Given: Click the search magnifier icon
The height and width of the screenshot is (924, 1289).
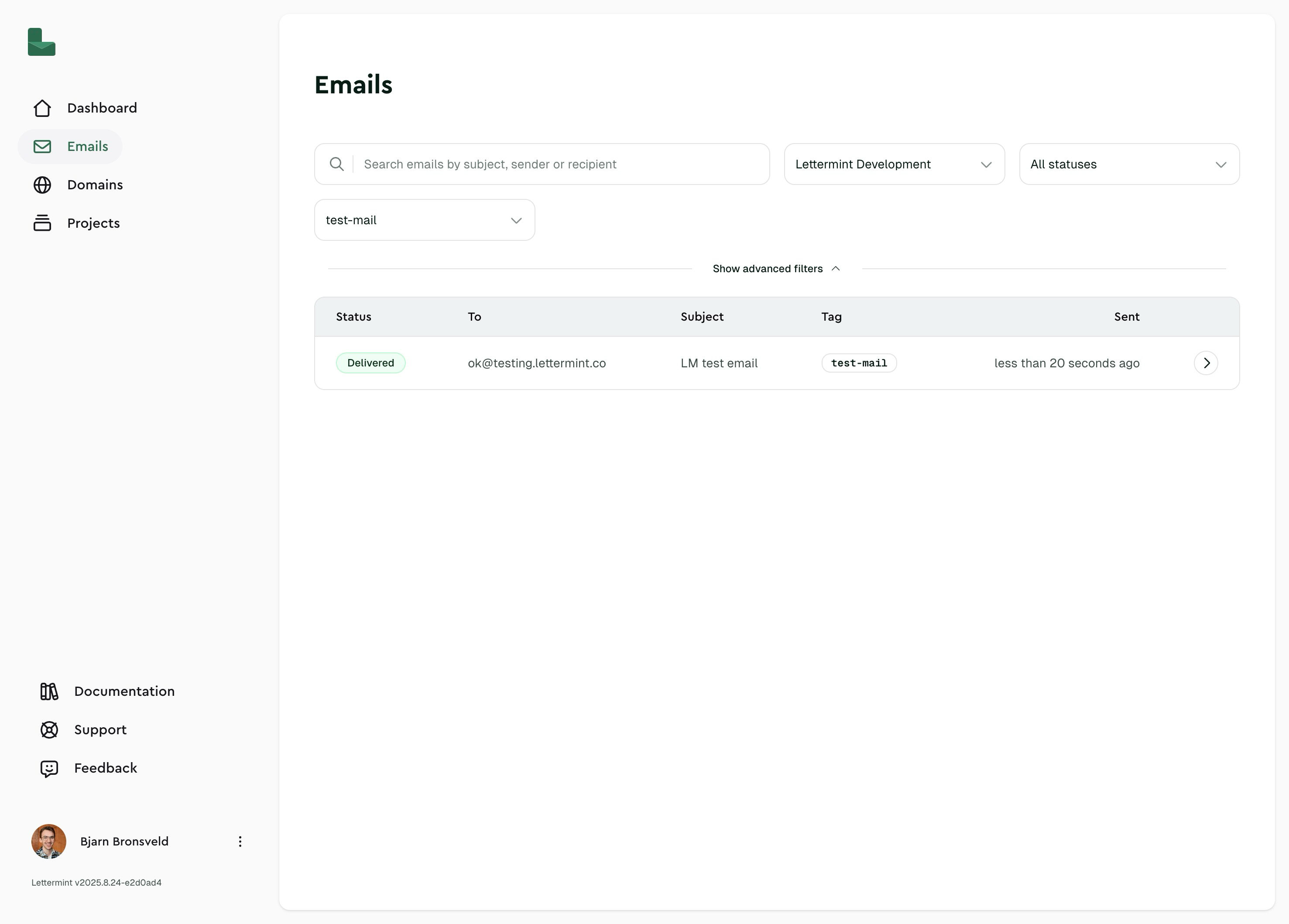Looking at the screenshot, I should pyautogui.click(x=336, y=164).
